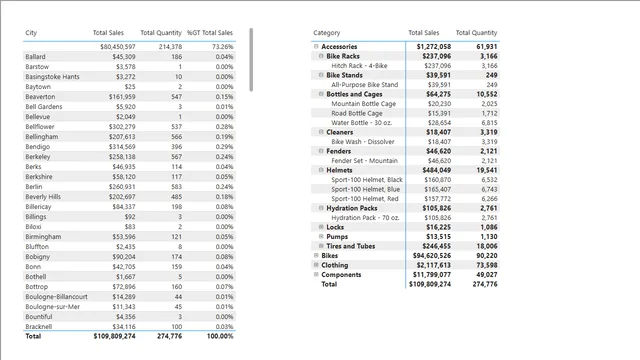Select the Bottrop city row
This screenshot has width=640, height=360.
[x=129, y=287]
